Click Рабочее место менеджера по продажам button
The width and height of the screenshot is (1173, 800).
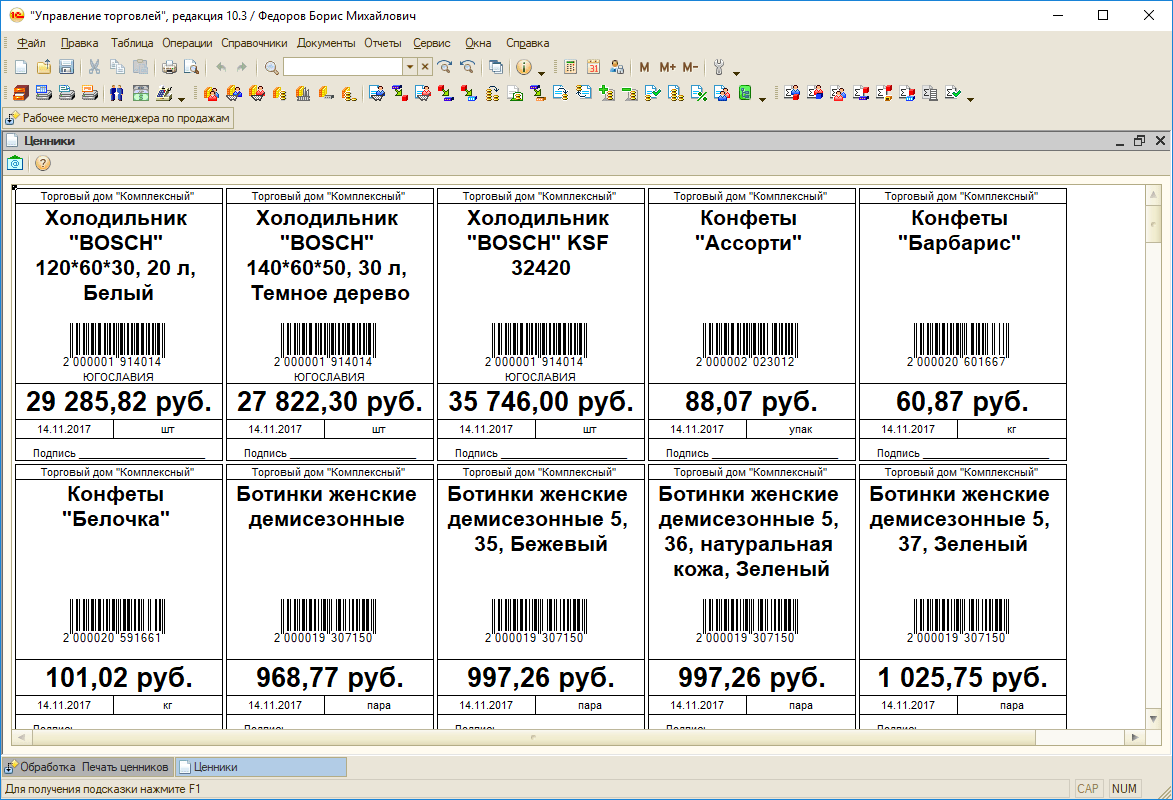point(118,118)
